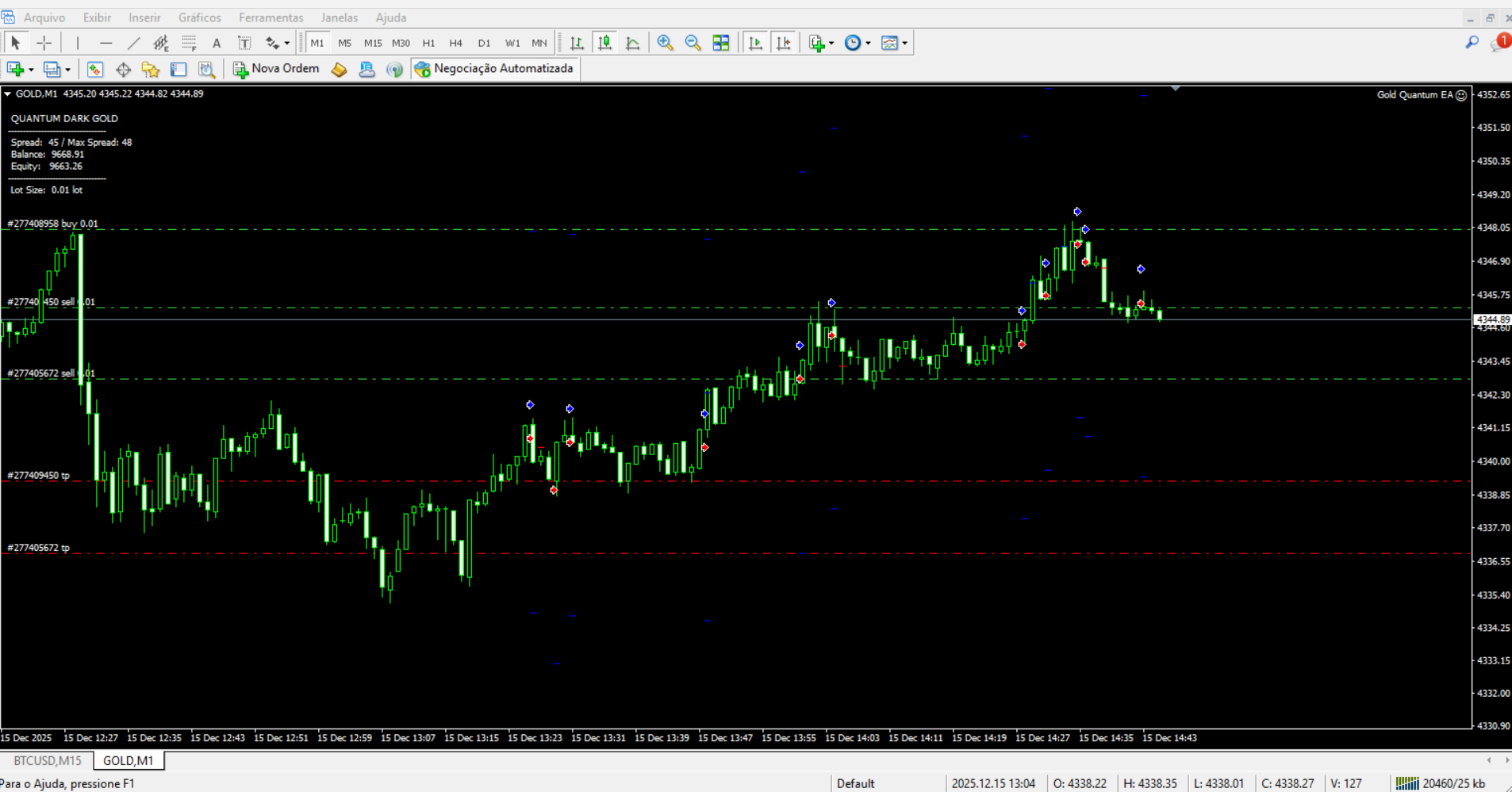Activate the Zoom In tool
Screen dimensions: 1512x792
[666, 42]
